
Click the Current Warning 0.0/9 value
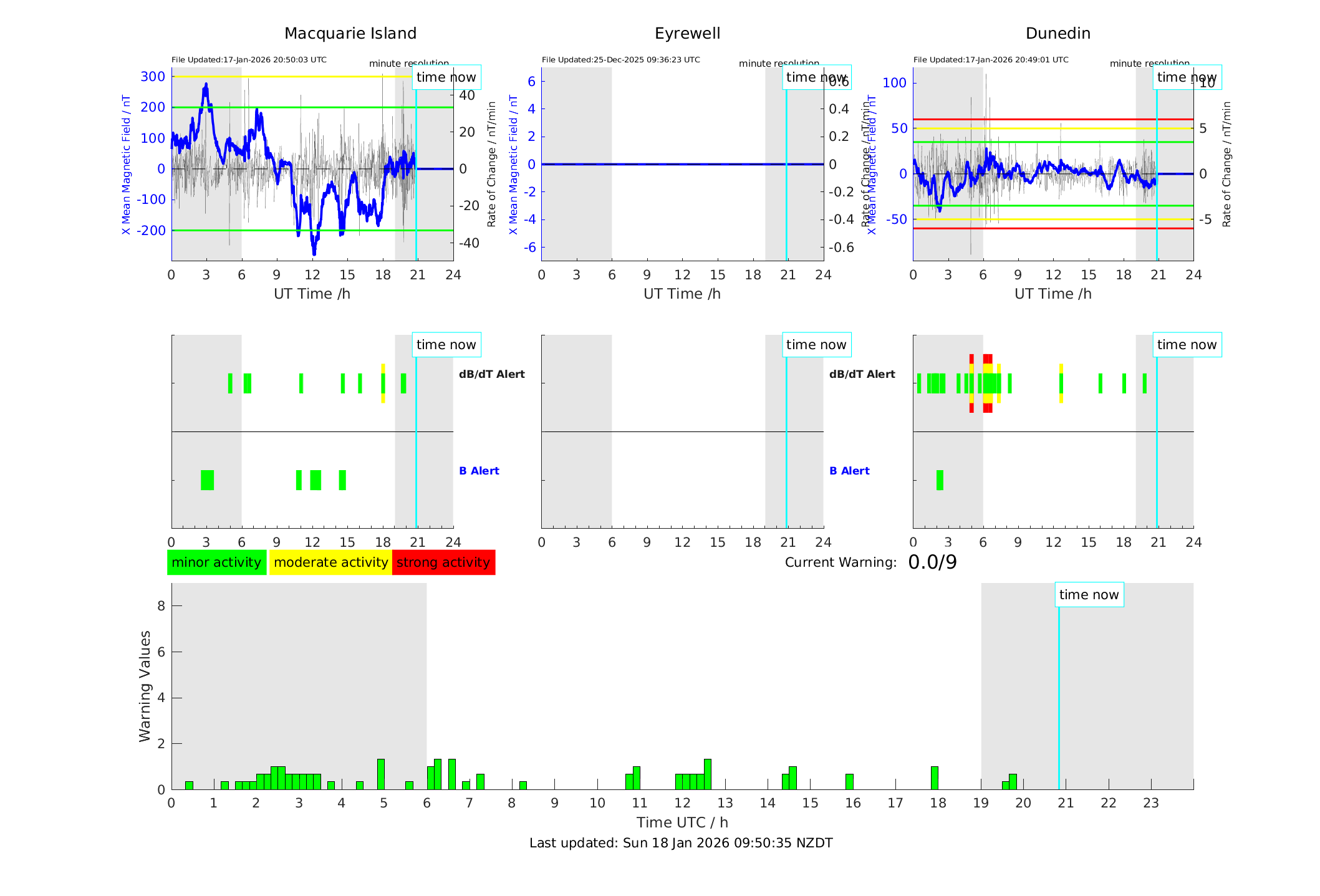tap(932, 562)
